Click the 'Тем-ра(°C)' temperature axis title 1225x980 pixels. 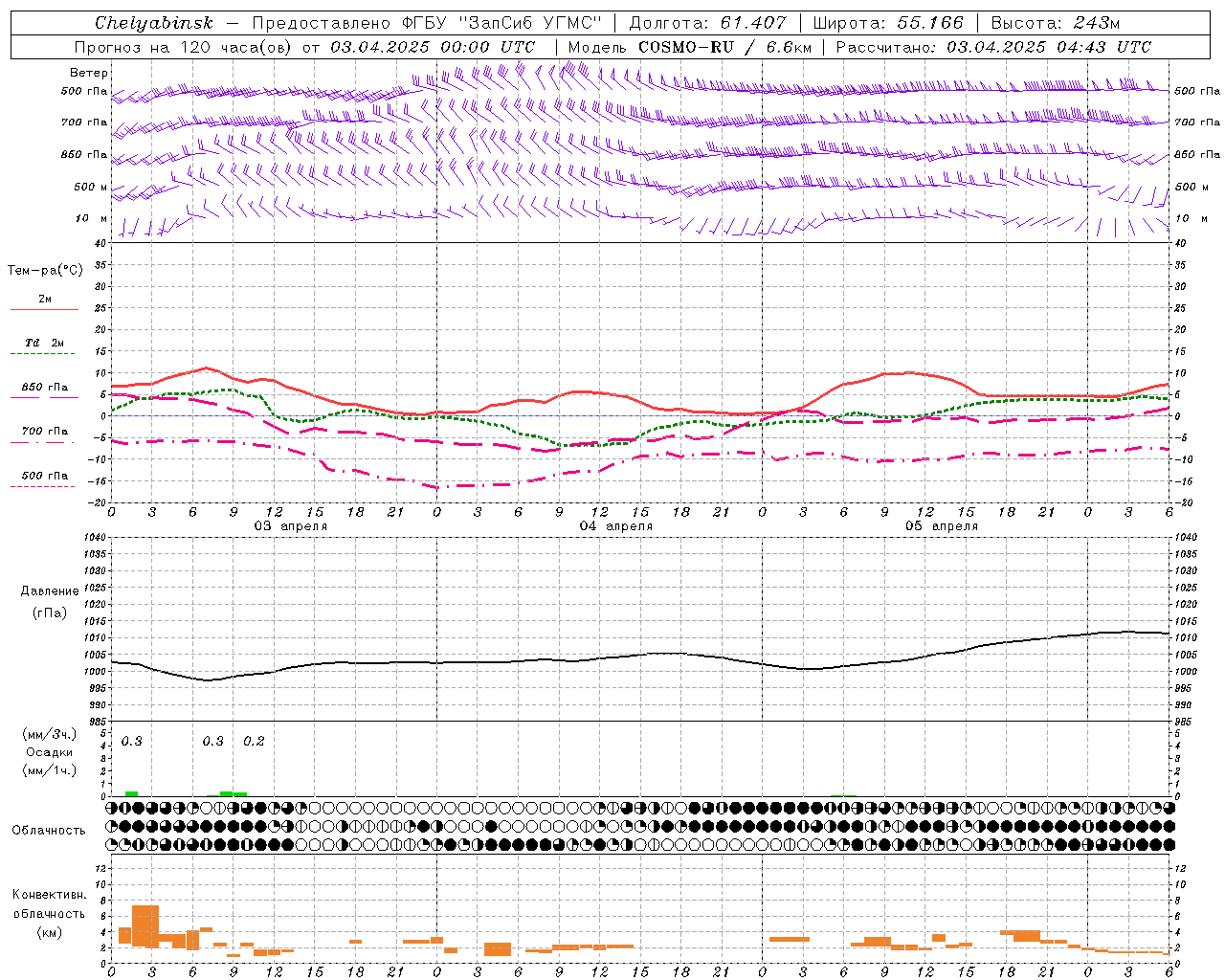[45, 271]
